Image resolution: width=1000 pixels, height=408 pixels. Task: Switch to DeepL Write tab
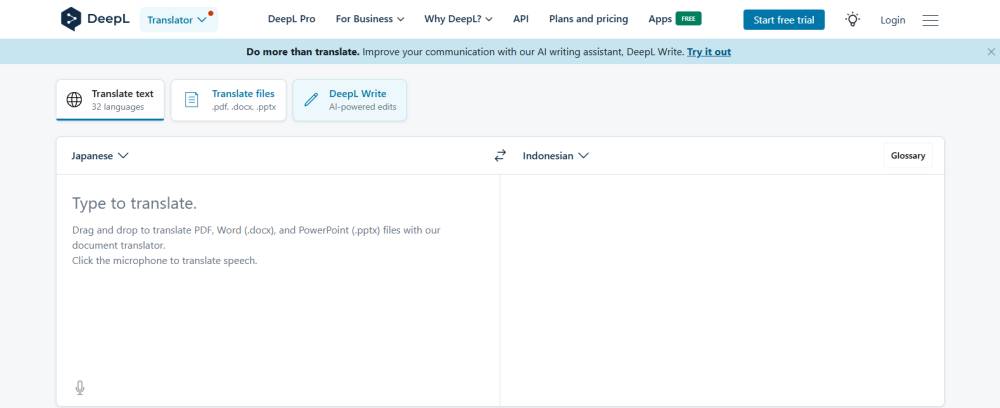coord(349,100)
